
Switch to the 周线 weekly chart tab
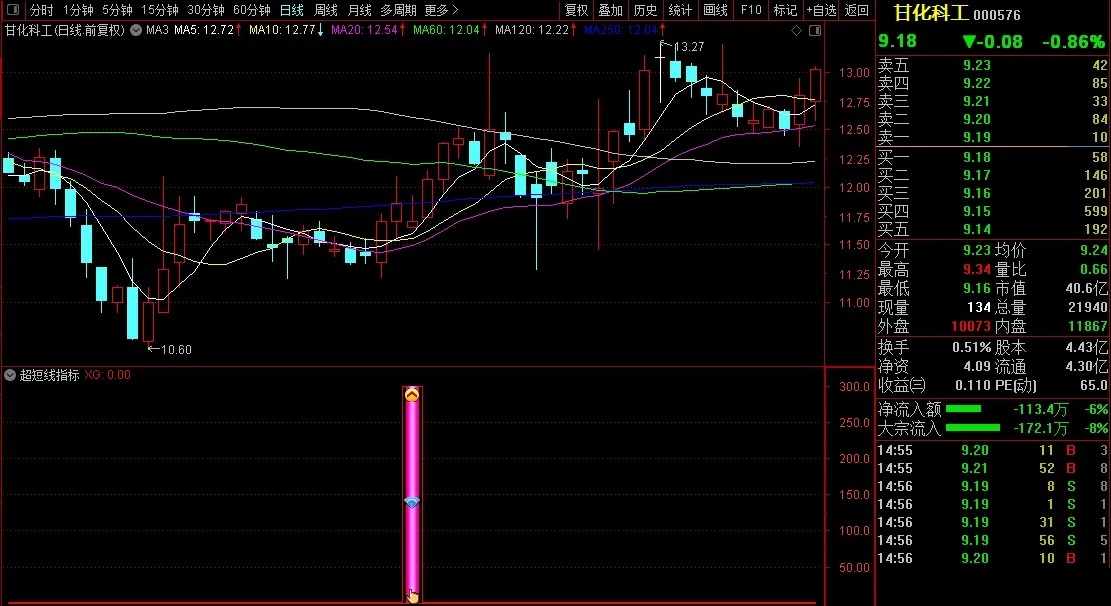pyautogui.click(x=325, y=10)
